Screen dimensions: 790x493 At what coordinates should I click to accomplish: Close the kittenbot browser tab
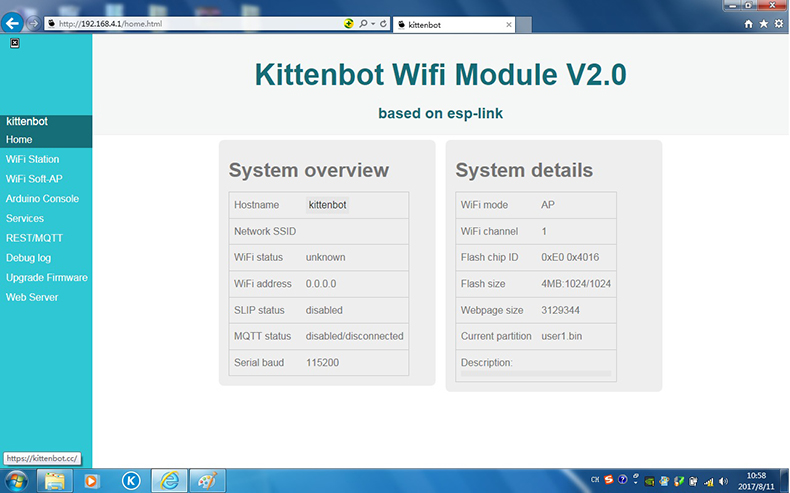tap(508, 23)
